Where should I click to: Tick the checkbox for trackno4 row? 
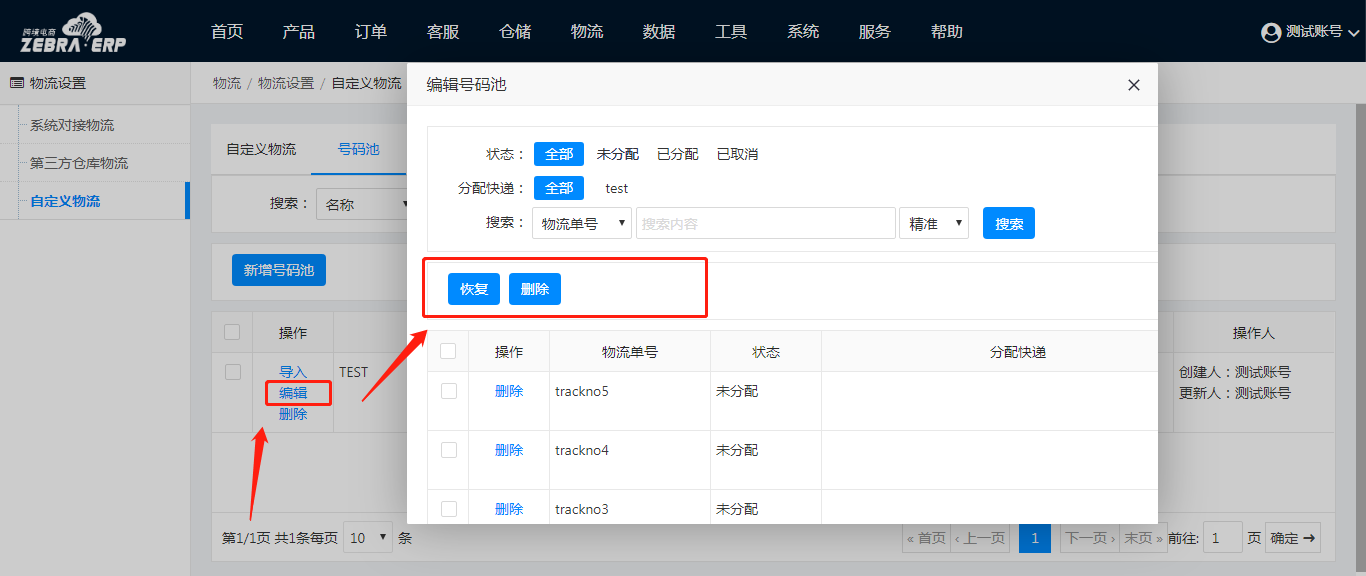(x=448, y=450)
